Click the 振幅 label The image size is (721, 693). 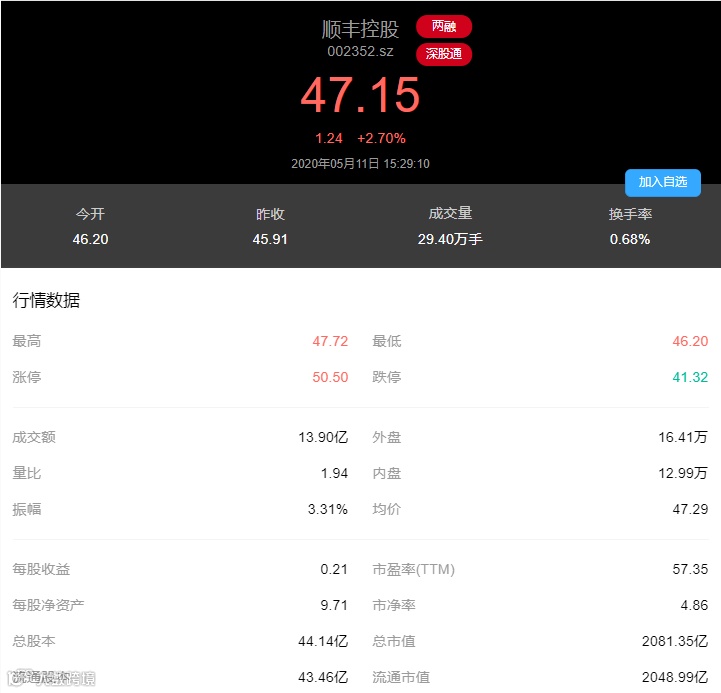click(27, 509)
